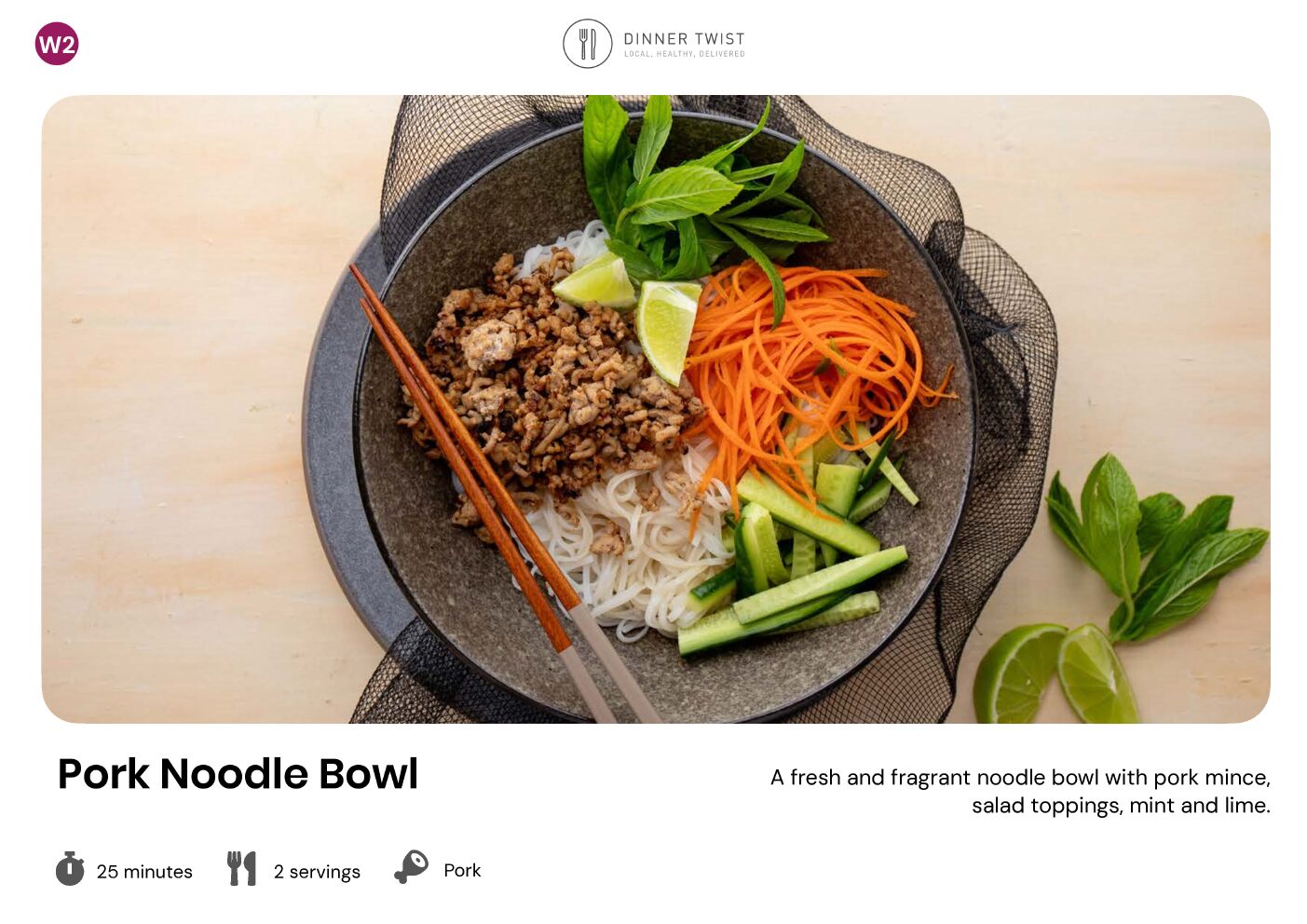Click the Pork protein label
1307x924 pixels.
click(x=462, y=870)
